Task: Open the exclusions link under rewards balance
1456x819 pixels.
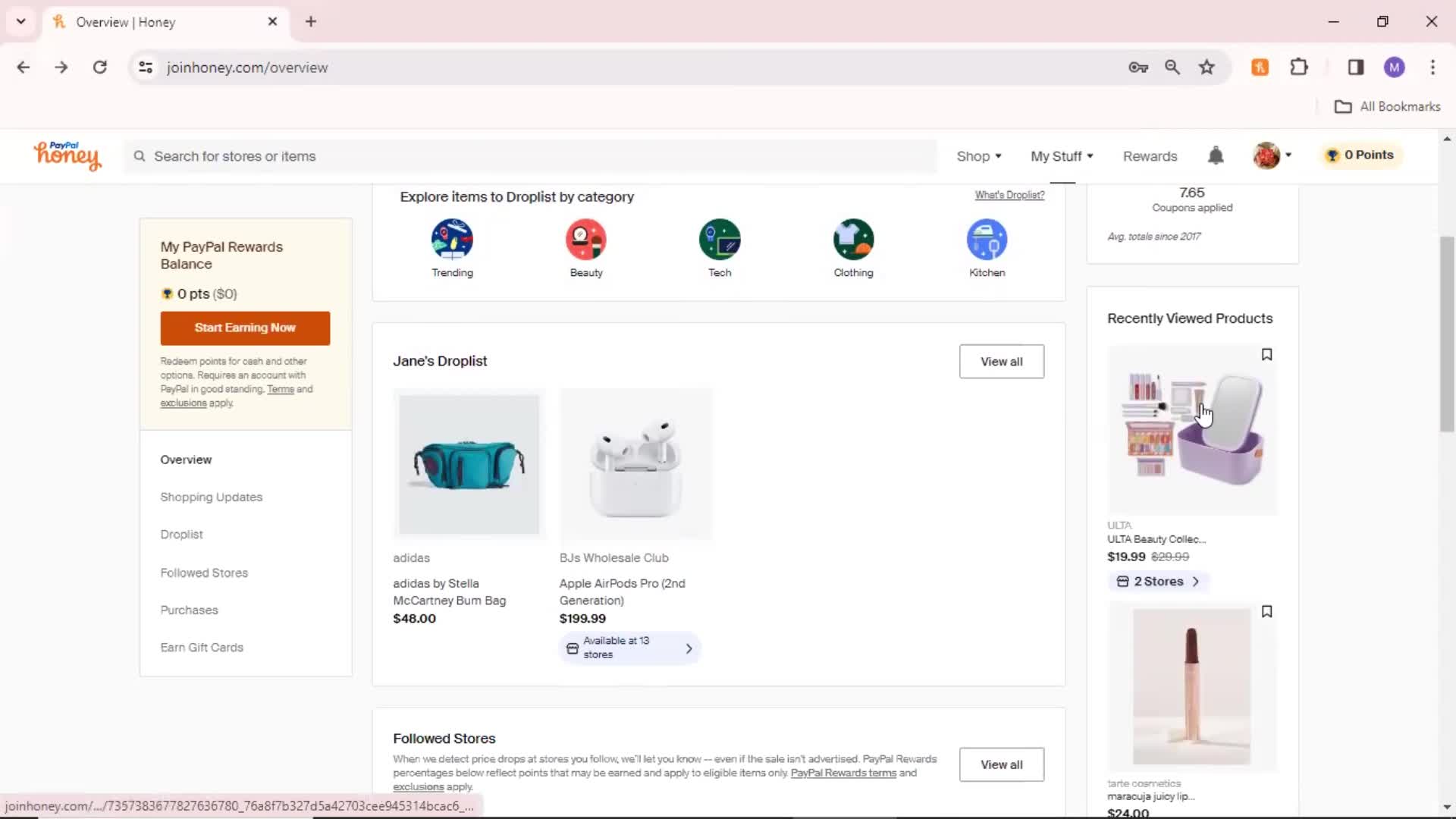Action: coord(183,403)
